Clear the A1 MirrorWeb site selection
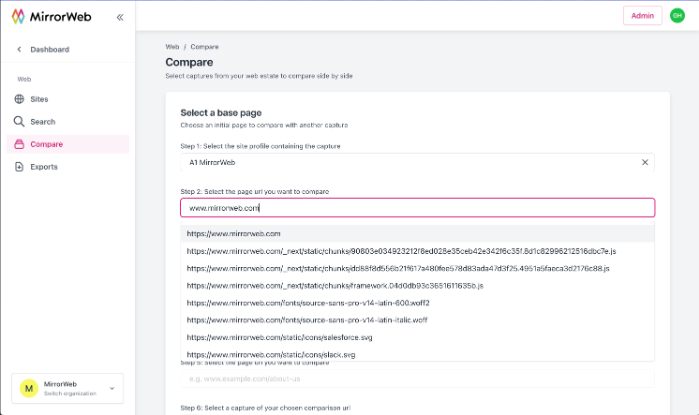 click(645, 162)
